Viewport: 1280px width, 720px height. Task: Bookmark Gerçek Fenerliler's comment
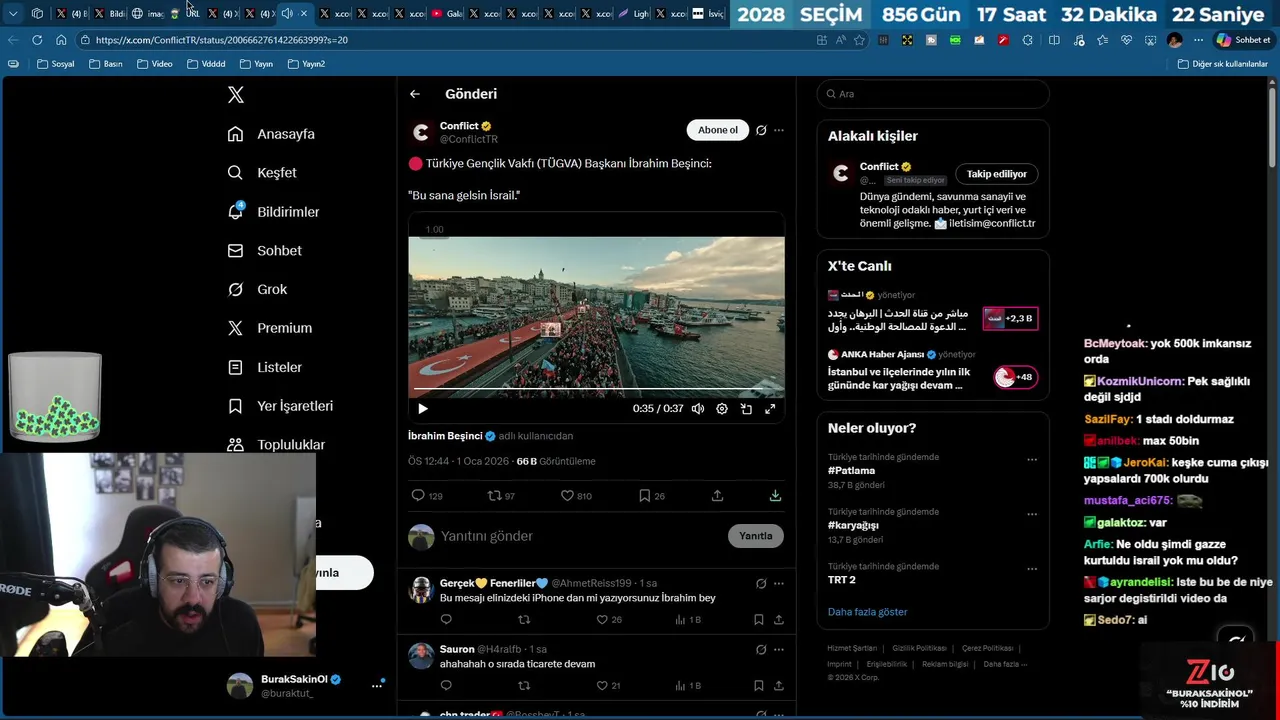click(x=759, y=620)
